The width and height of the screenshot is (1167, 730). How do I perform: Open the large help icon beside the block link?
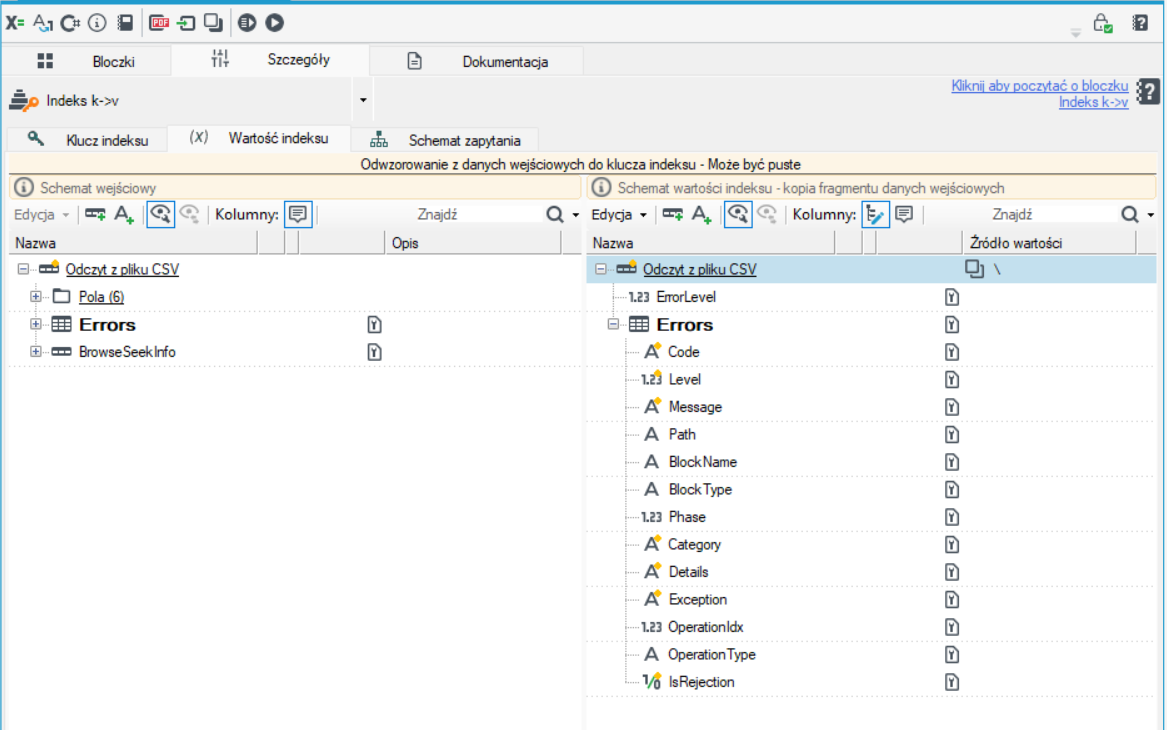pyautogui.click(x=1148, y=92)
